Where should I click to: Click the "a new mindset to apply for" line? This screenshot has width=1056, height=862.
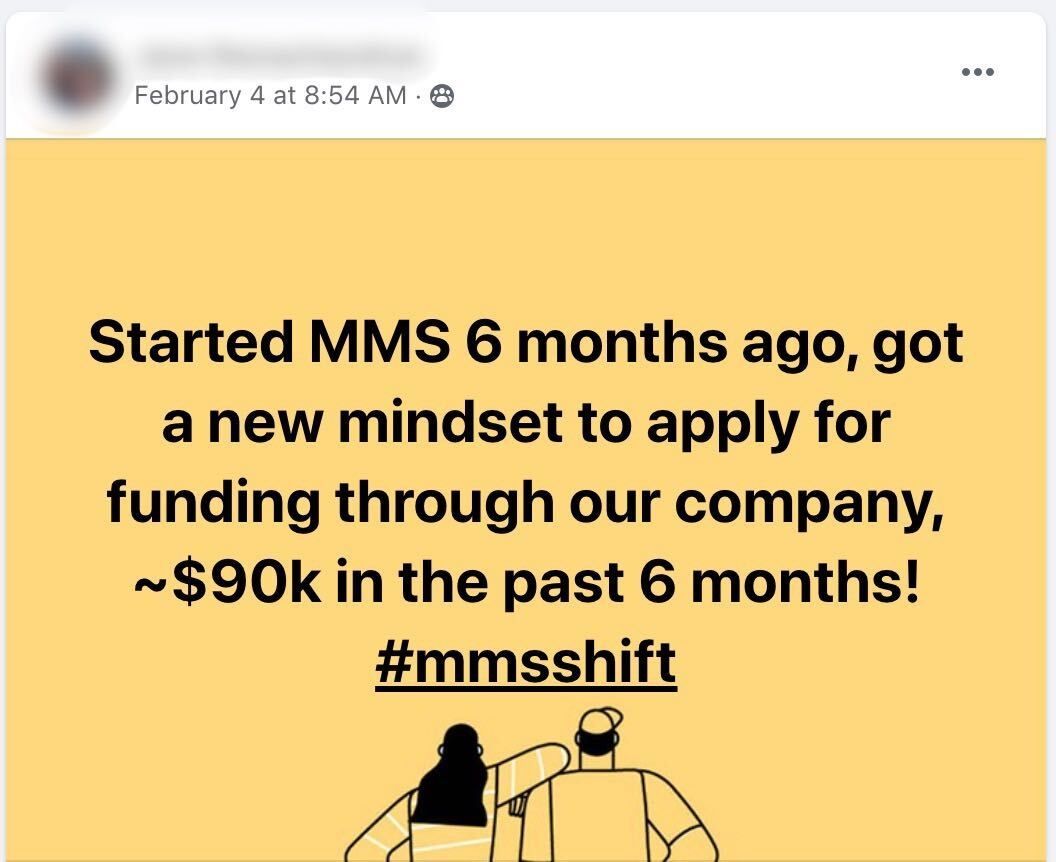(526, 422)
